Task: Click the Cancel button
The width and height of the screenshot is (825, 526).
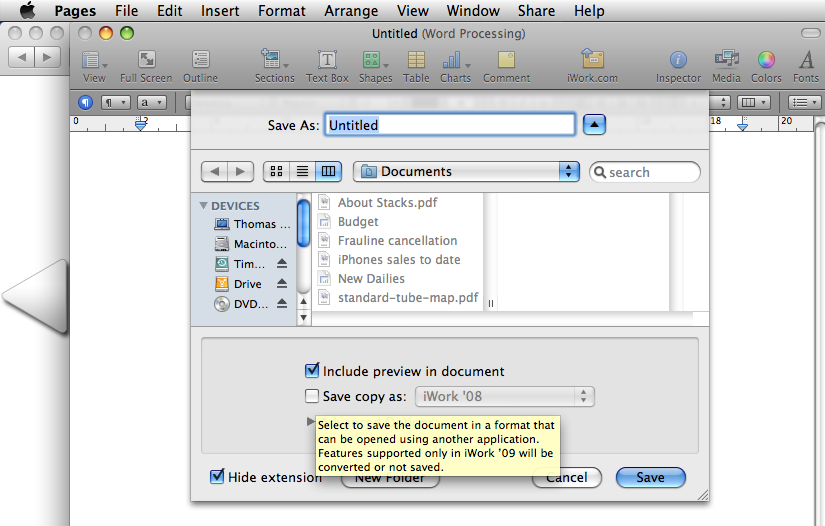Action: [x=567, y=477]
